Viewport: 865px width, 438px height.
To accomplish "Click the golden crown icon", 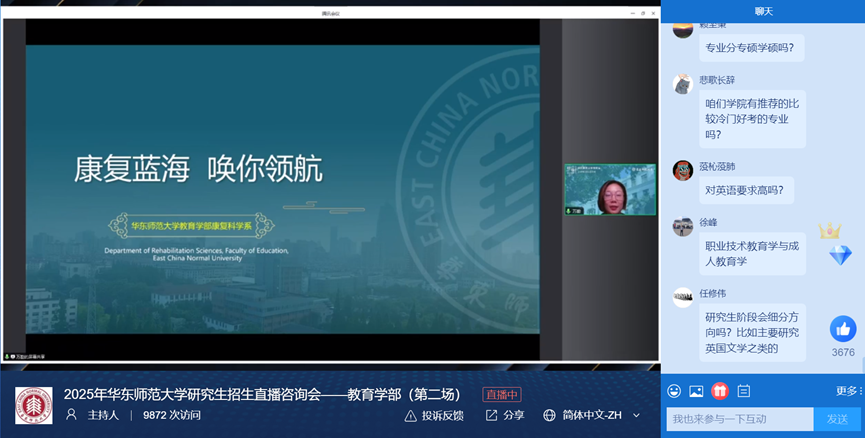I will click(x=830, y=231).
